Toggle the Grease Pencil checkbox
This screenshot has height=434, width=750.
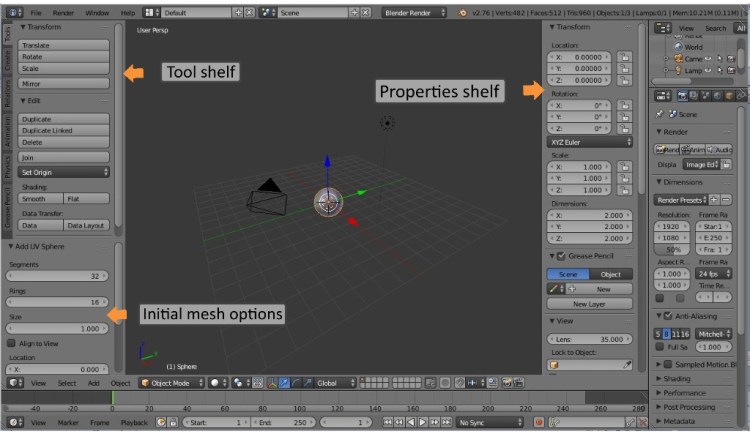pos(561,256)
